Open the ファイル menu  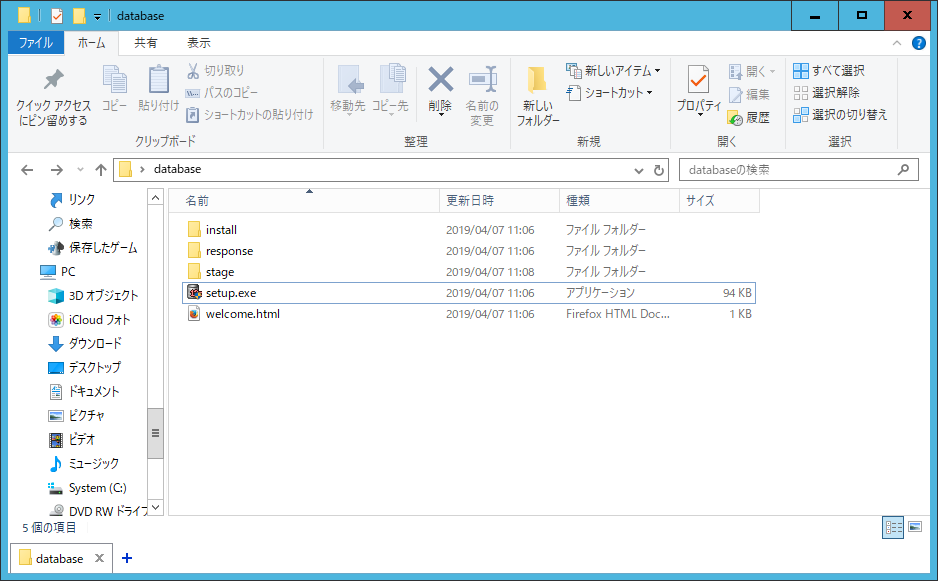(34, 43)
